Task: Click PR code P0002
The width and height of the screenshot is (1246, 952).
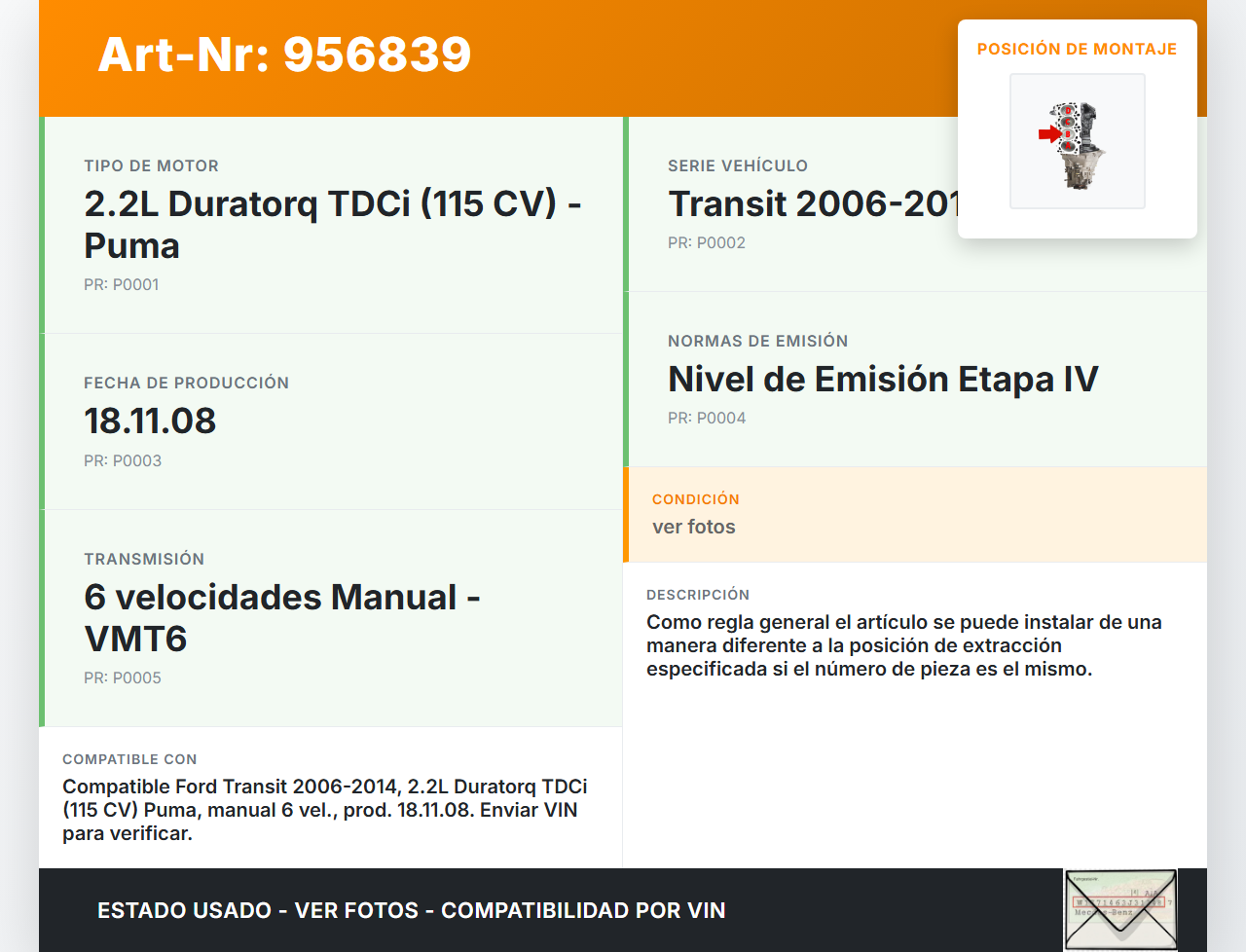Action: tap(706, 243)
